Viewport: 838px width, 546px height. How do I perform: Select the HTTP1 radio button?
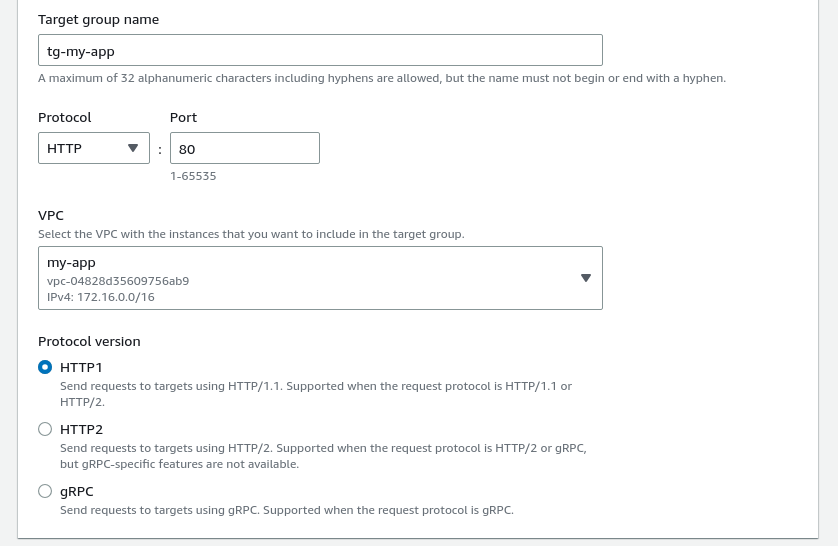[x=45, y=367]
